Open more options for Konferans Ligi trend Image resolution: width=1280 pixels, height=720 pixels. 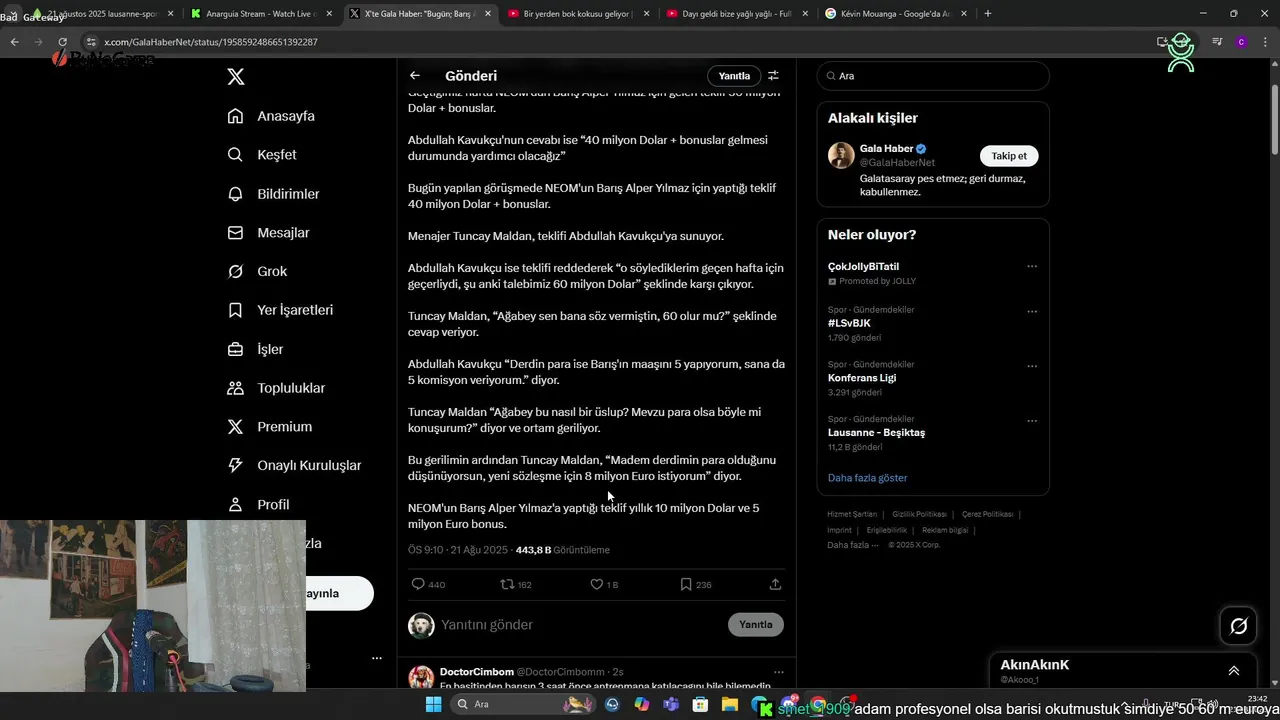[x=1032, y=366]
